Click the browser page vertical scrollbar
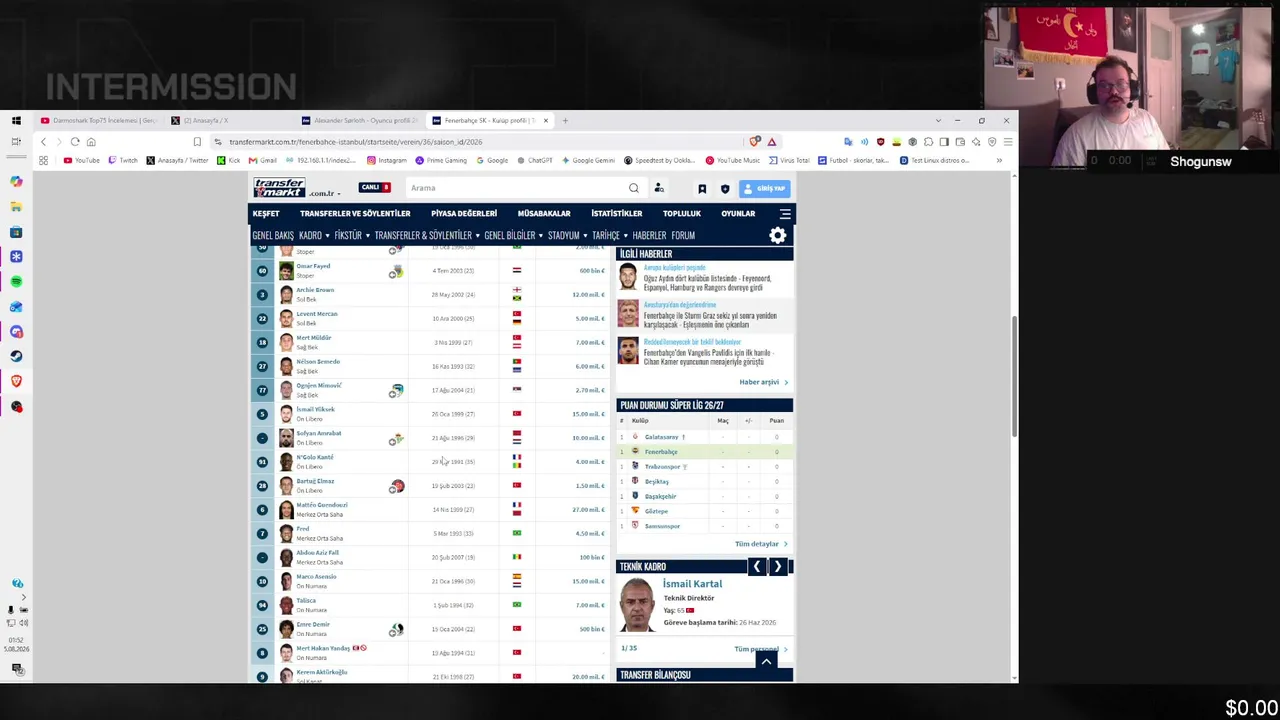 point(1014,375)
